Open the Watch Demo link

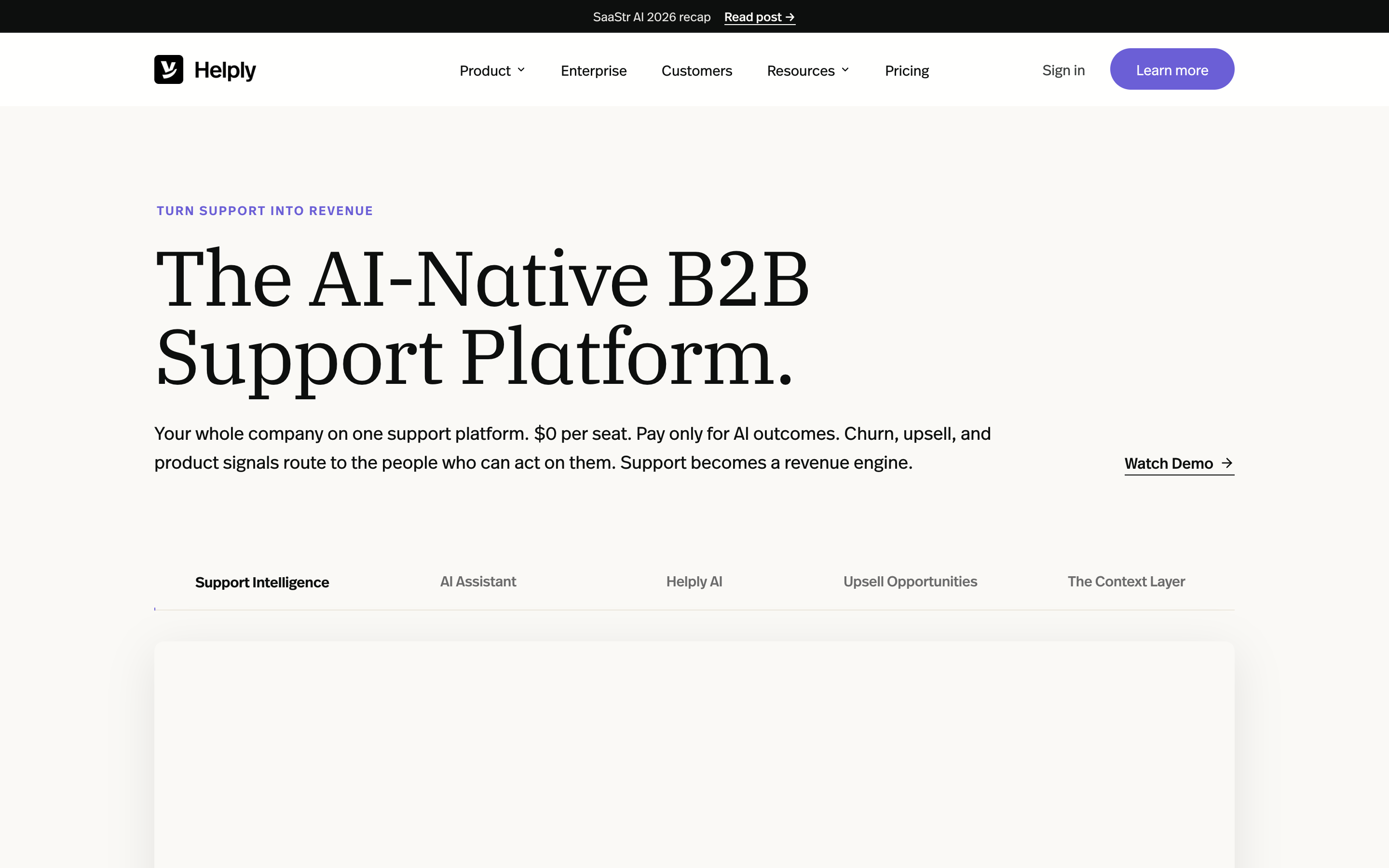tap(1180, 464)
